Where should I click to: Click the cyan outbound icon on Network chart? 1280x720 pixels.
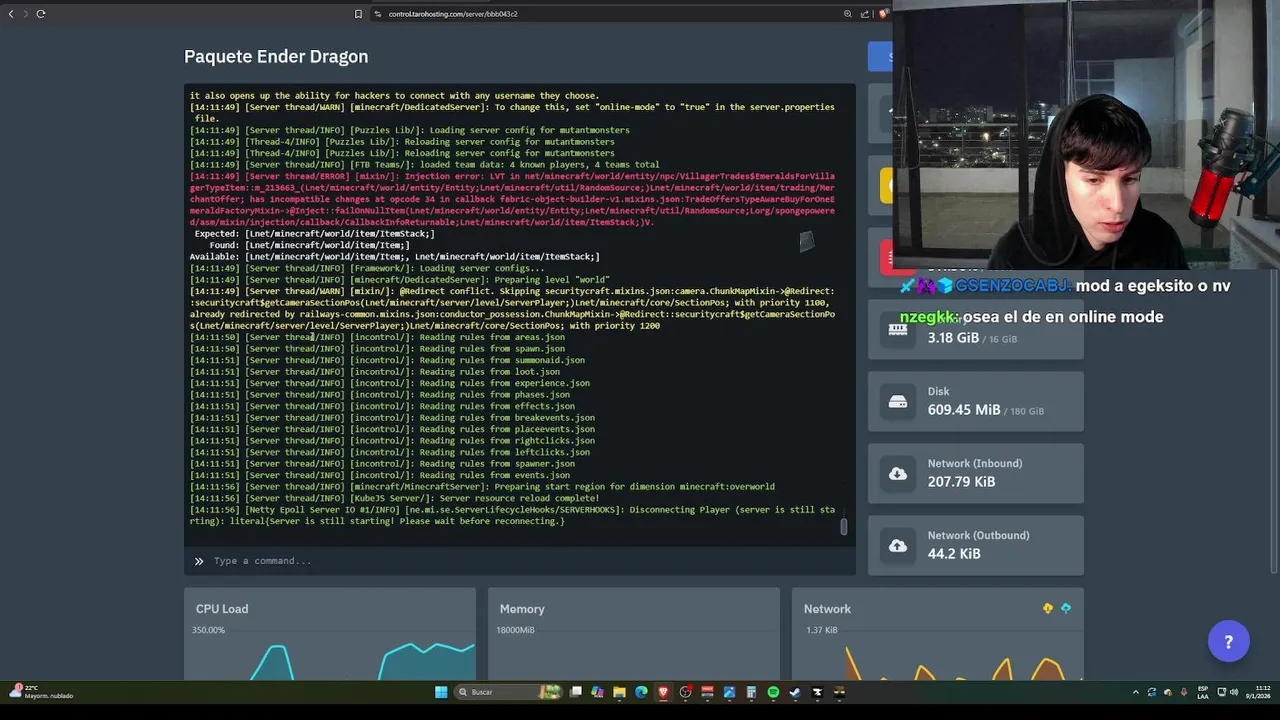point(1066,608)
